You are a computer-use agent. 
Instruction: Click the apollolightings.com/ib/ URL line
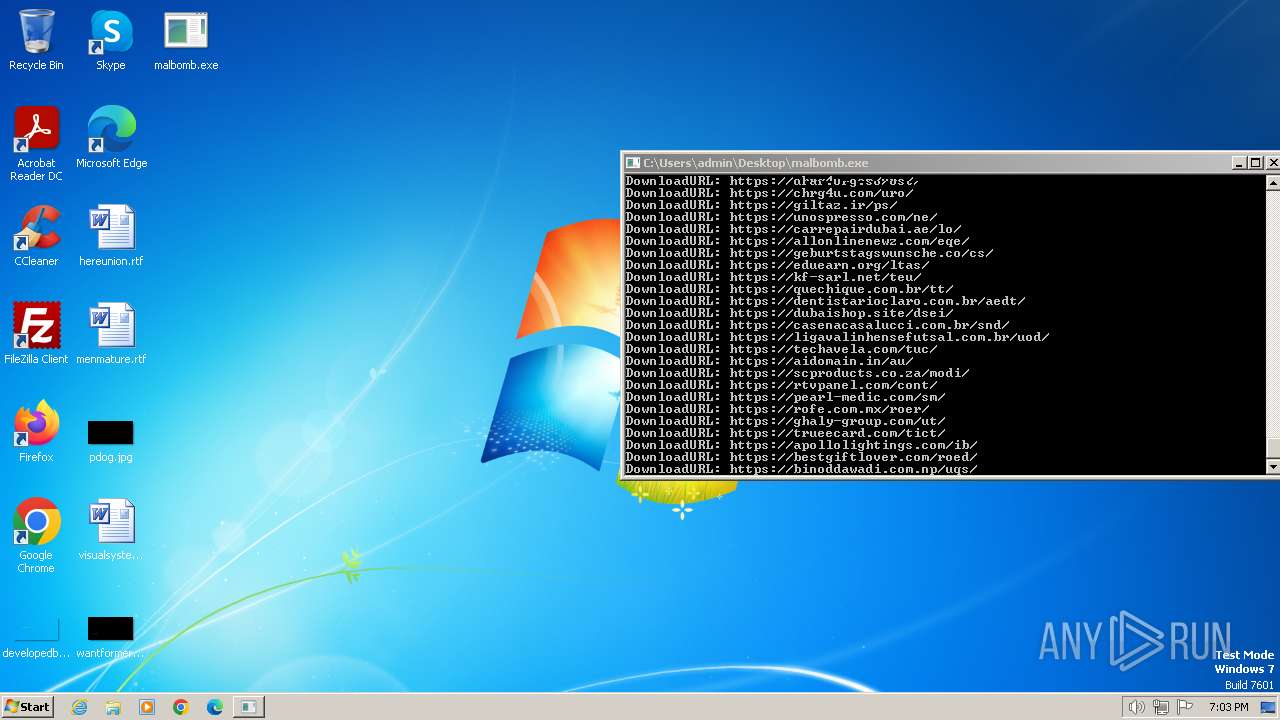tap(801, 445)
